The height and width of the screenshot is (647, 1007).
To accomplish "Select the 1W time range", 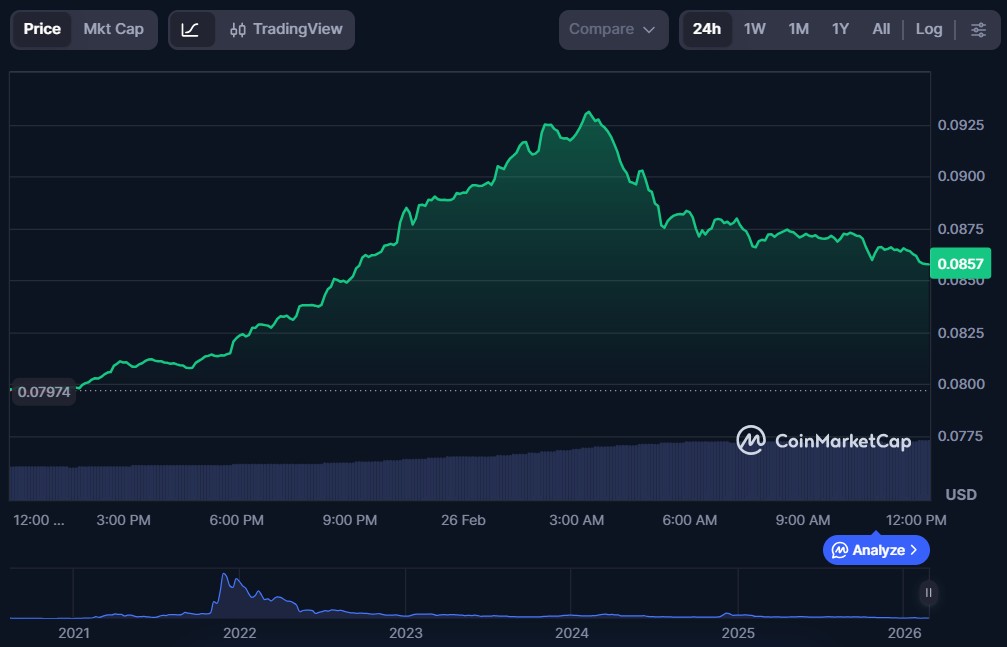I will [755, 29].
